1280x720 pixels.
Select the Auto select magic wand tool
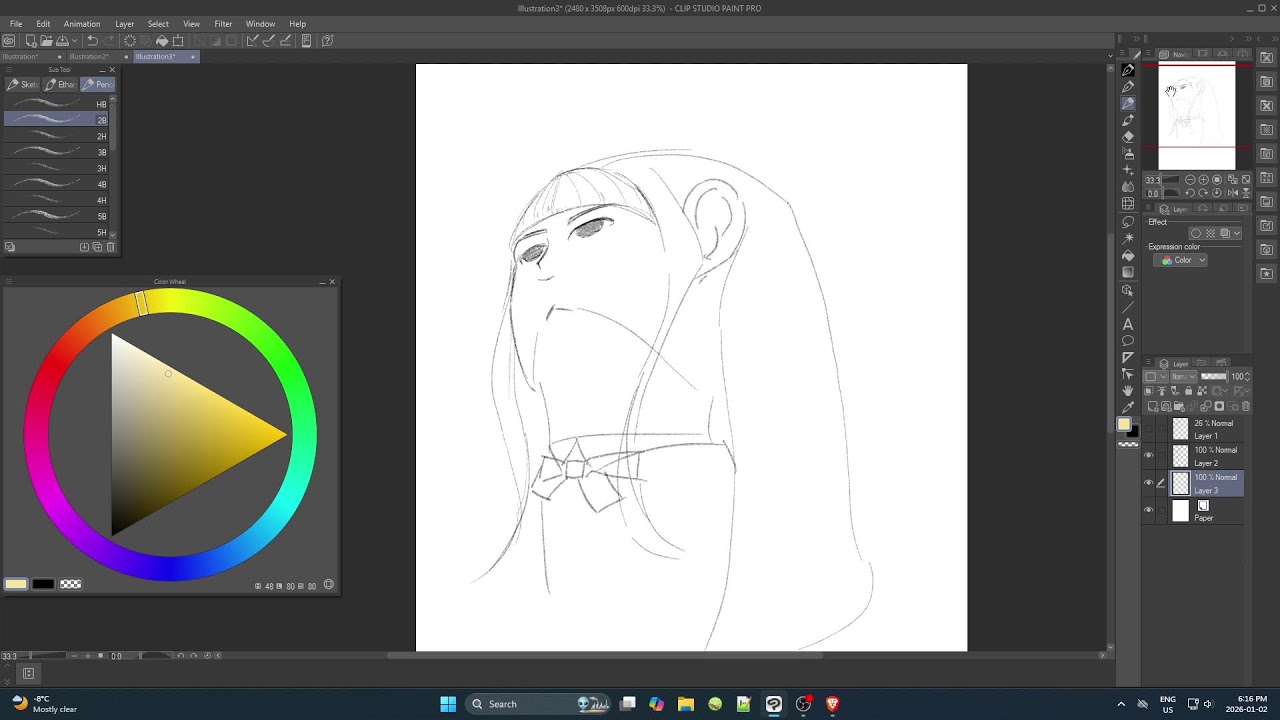point(1128,238)
